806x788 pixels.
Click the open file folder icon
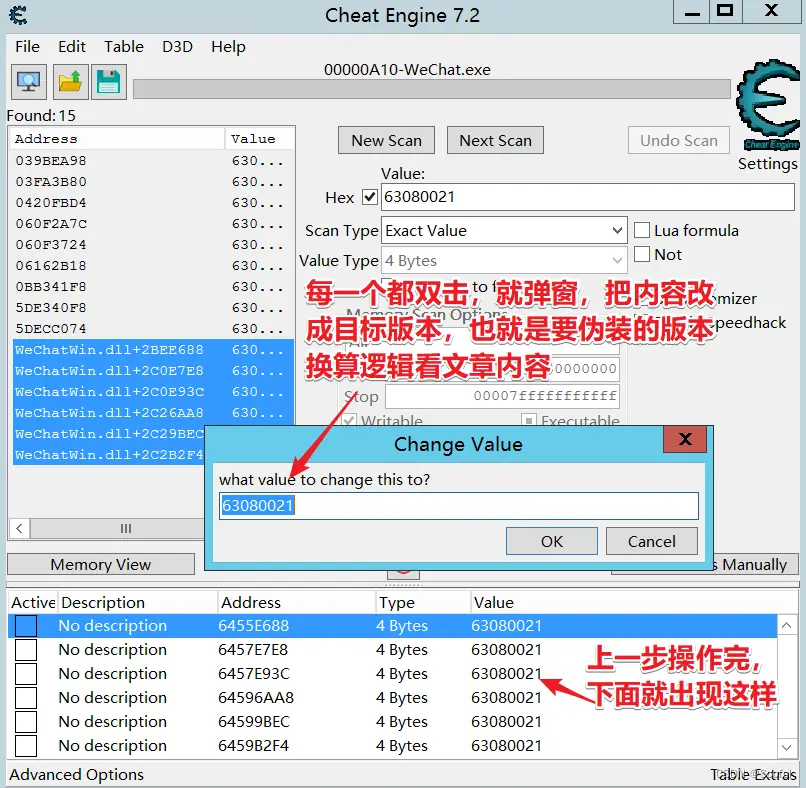[69, 81]
